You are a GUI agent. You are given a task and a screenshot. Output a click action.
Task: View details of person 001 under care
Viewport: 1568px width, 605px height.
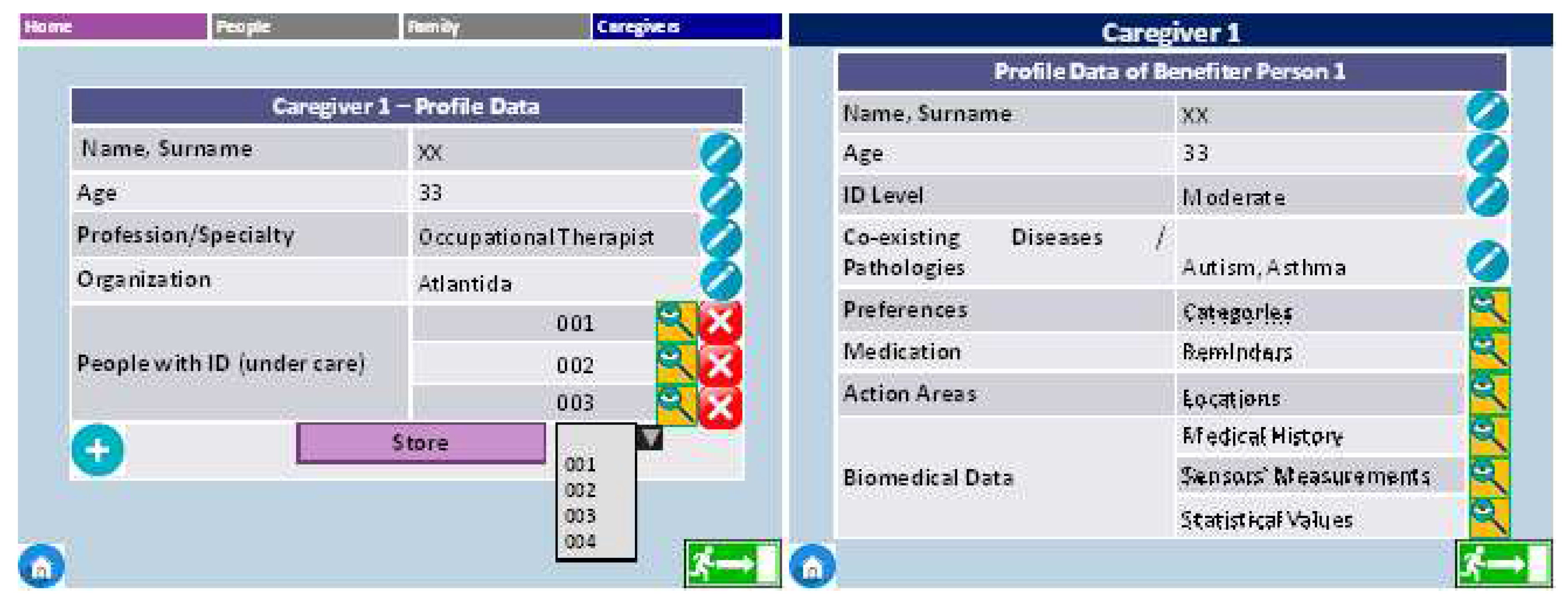[676, 321]
